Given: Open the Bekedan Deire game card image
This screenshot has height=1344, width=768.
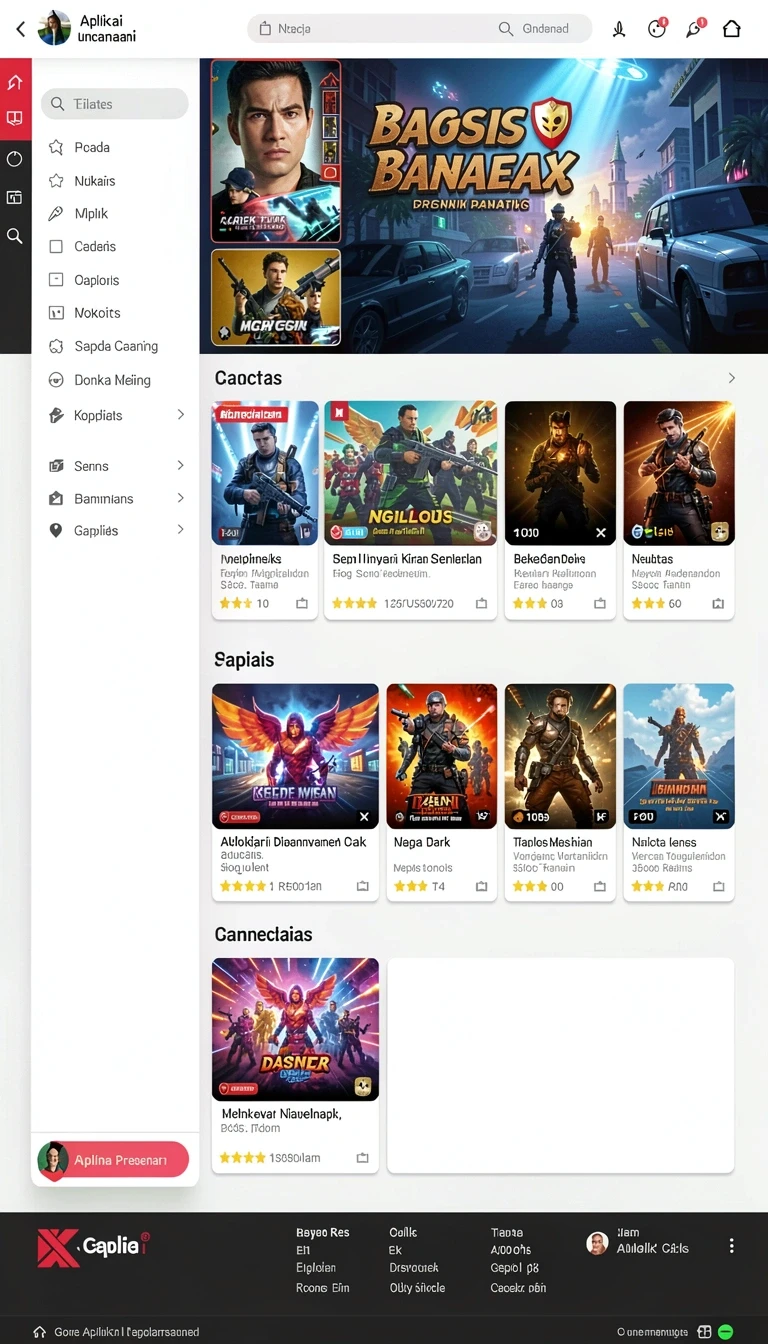Looking at the screenshot, I should click(x=560, y=473).
